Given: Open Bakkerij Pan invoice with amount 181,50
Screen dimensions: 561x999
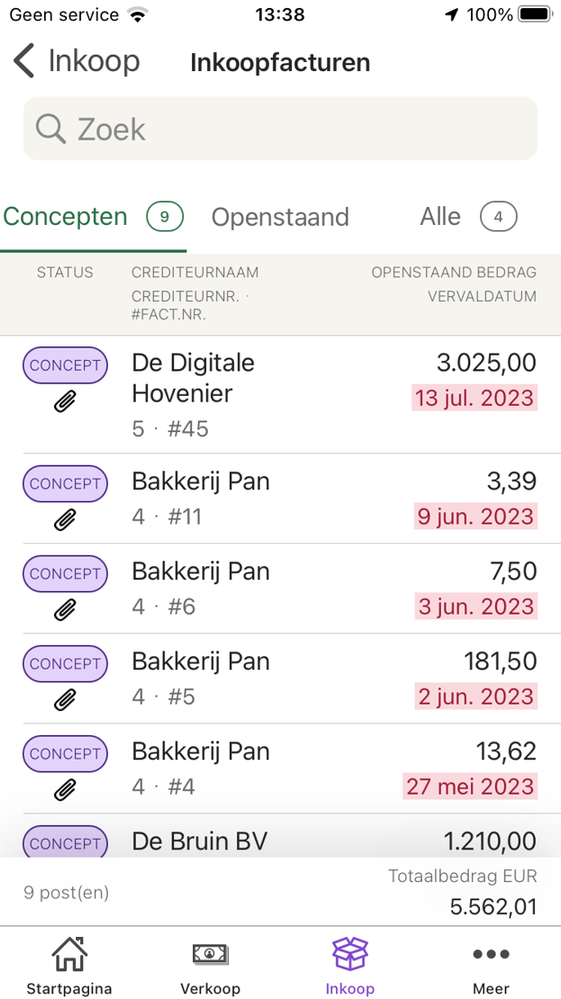Looking at the screenshot, I should (280, 679).
